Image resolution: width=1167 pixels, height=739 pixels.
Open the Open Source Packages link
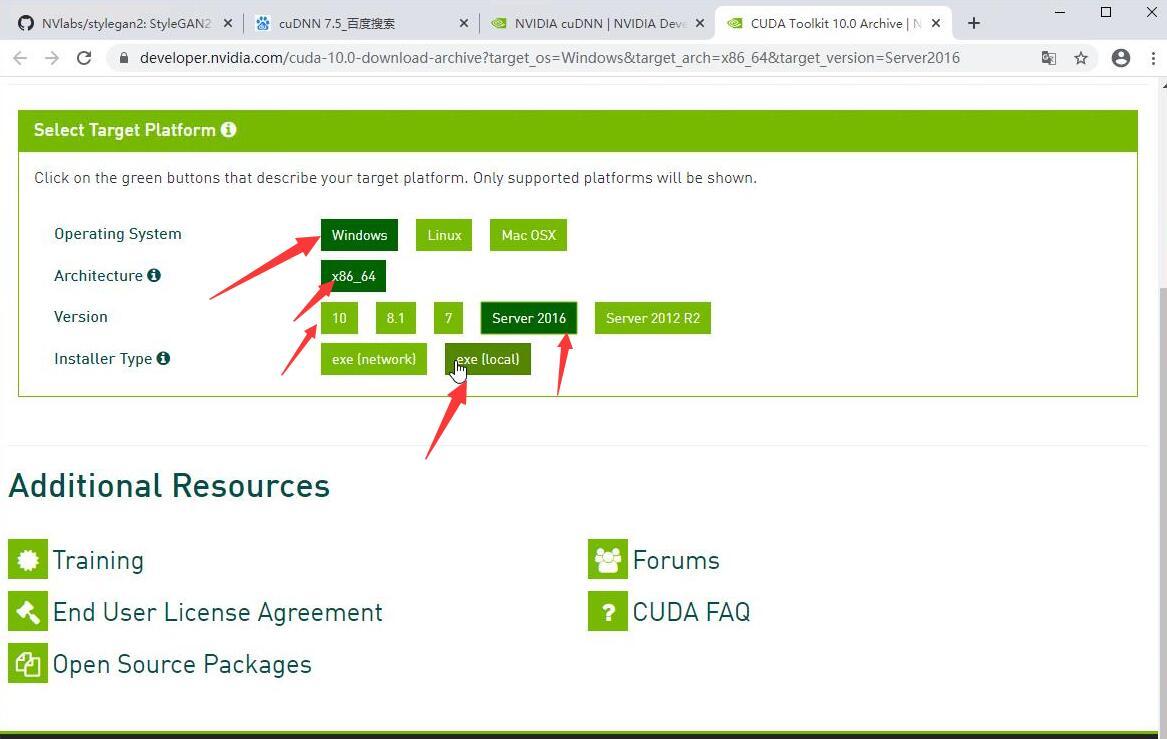click(182, 664)
